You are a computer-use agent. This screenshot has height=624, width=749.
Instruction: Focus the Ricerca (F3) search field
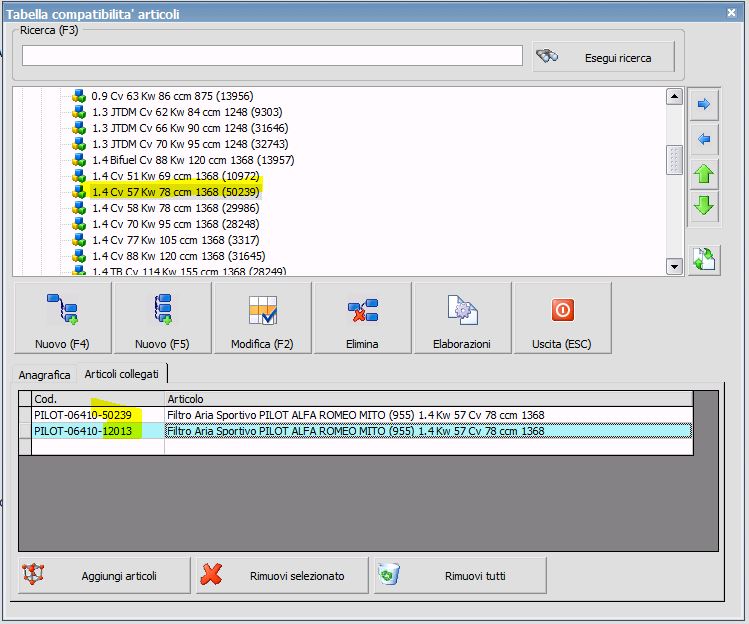(272, 56)
